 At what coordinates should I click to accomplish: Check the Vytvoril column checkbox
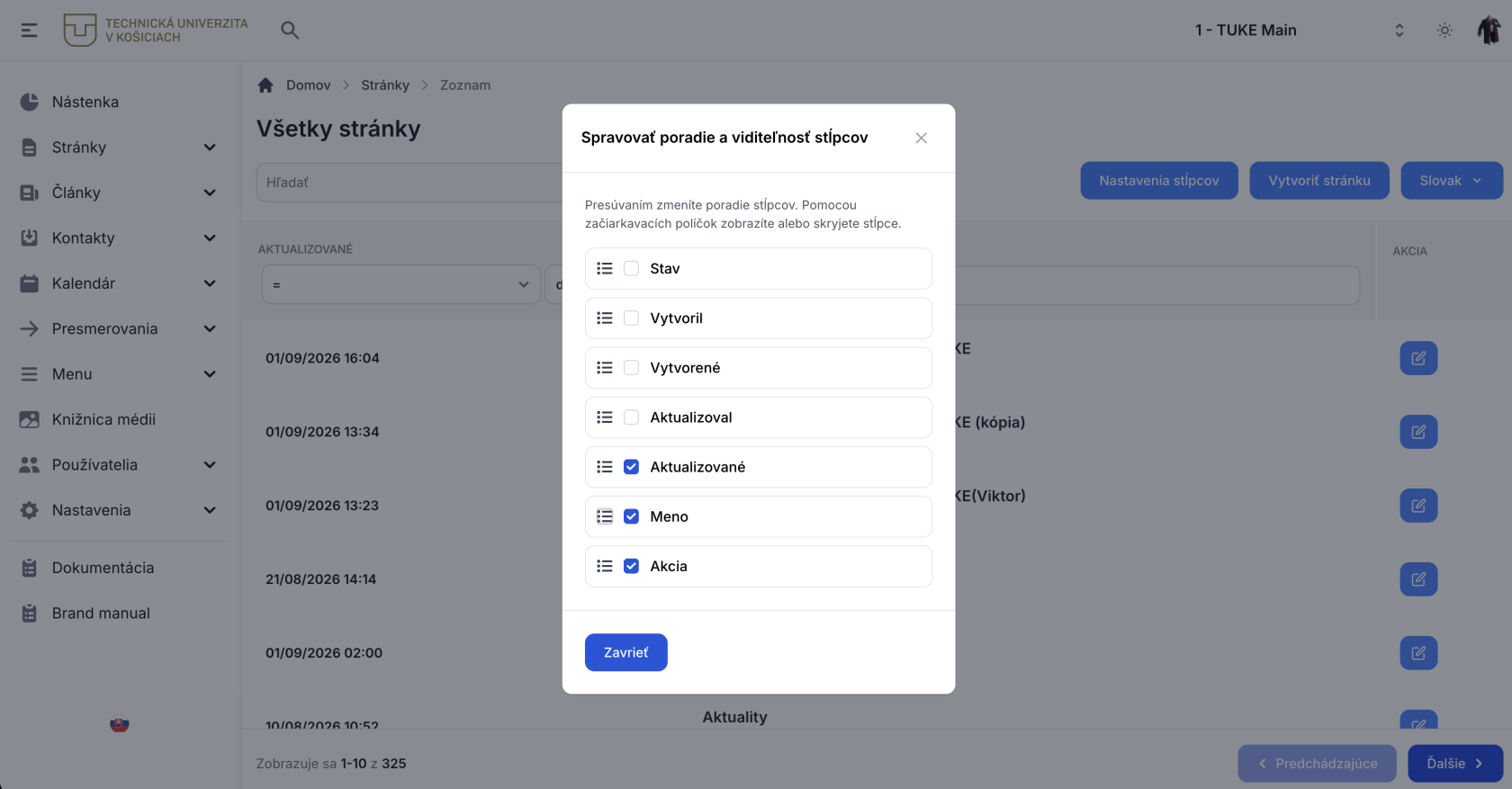[632, 318]
